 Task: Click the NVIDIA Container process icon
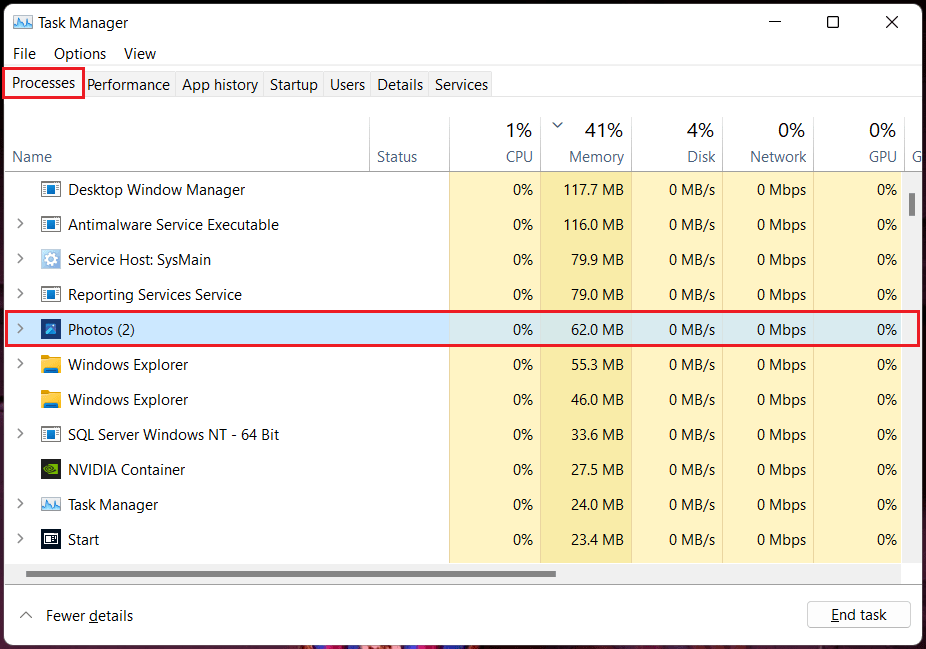click(51, 469)
